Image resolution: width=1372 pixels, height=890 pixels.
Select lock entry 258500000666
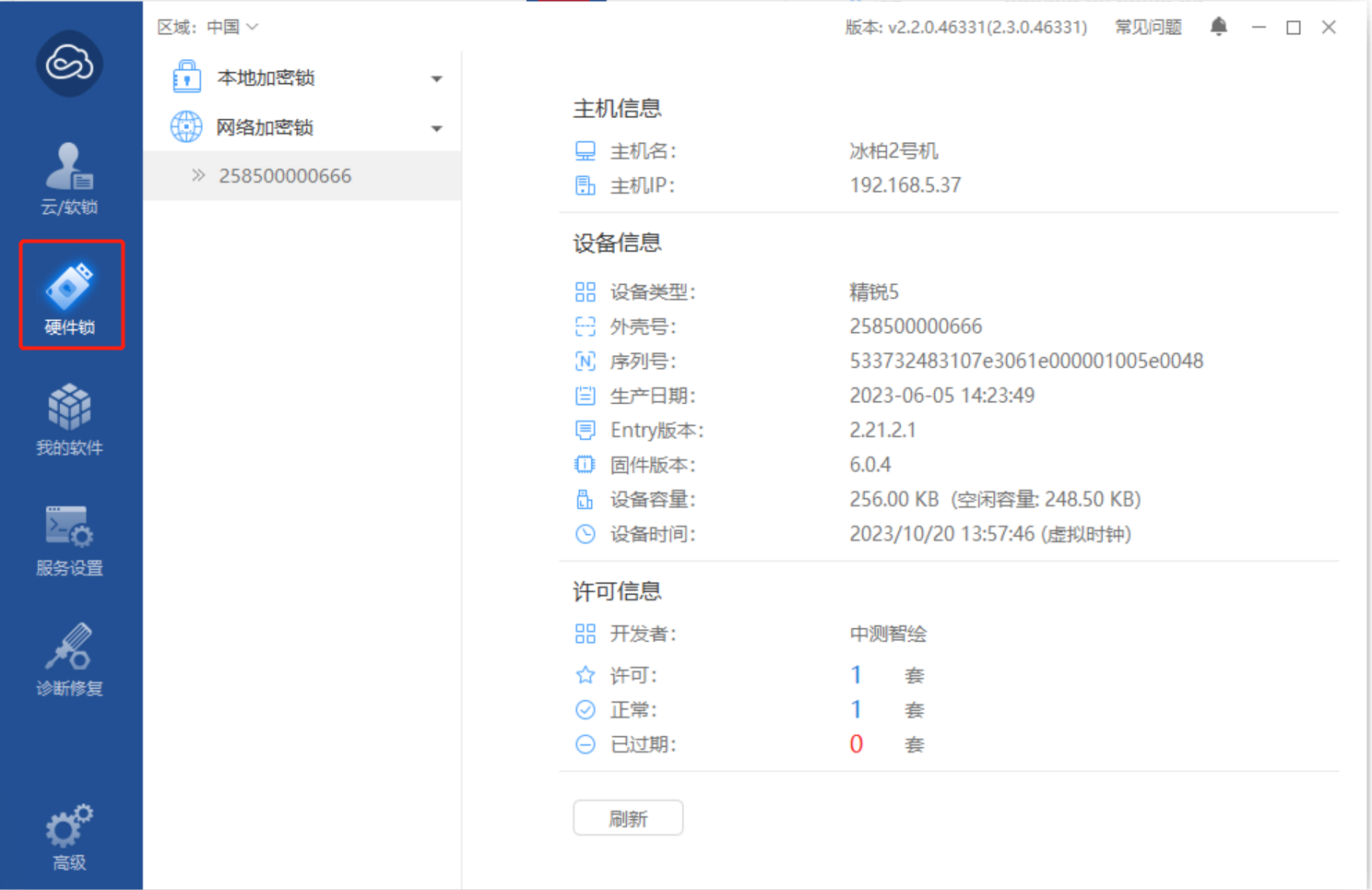pos(284,175)
